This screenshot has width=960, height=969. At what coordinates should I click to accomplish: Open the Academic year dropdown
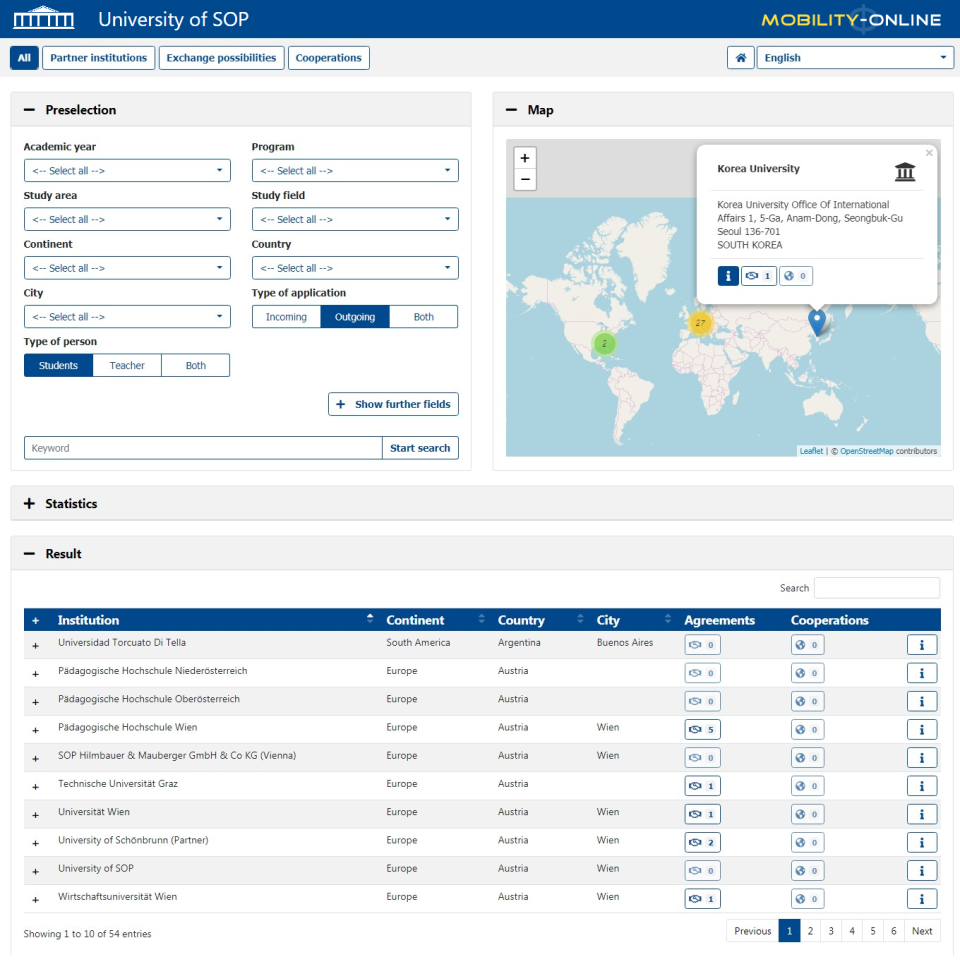click(x=127, y=170)
